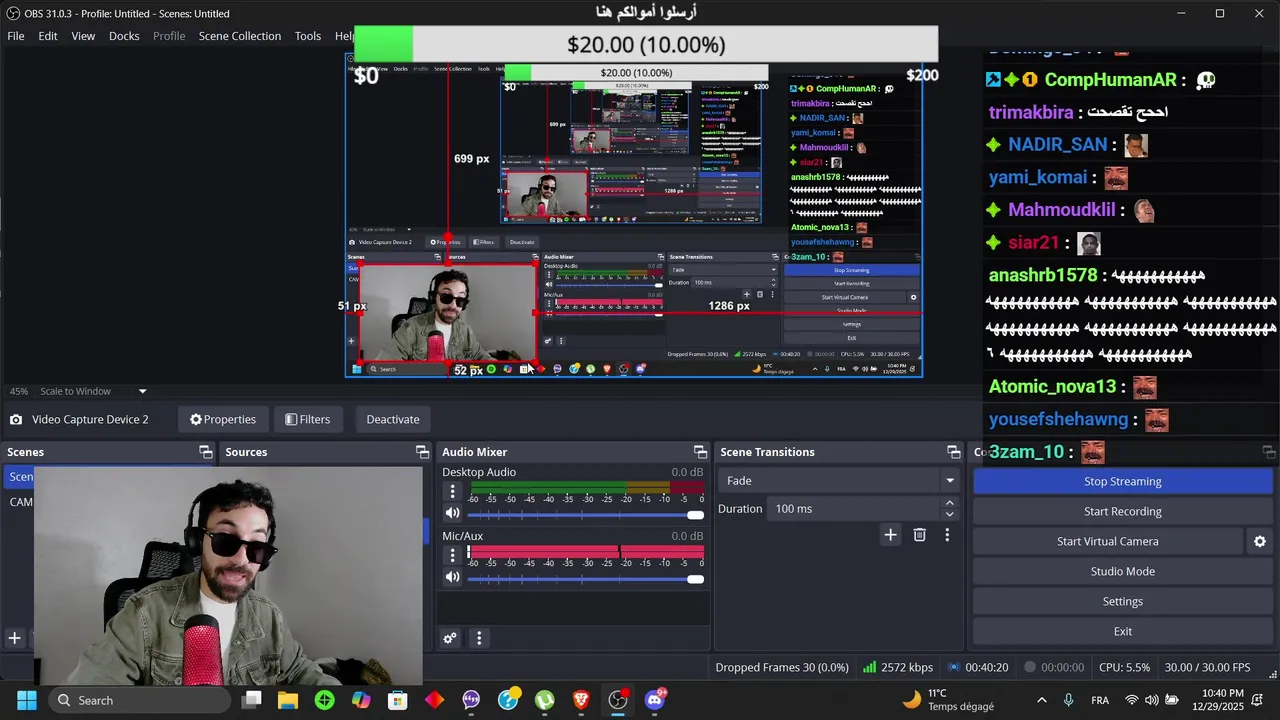Viewport: 1280px width, 720px height.
Task: Open the Edit menu
Action: point(48,36)
